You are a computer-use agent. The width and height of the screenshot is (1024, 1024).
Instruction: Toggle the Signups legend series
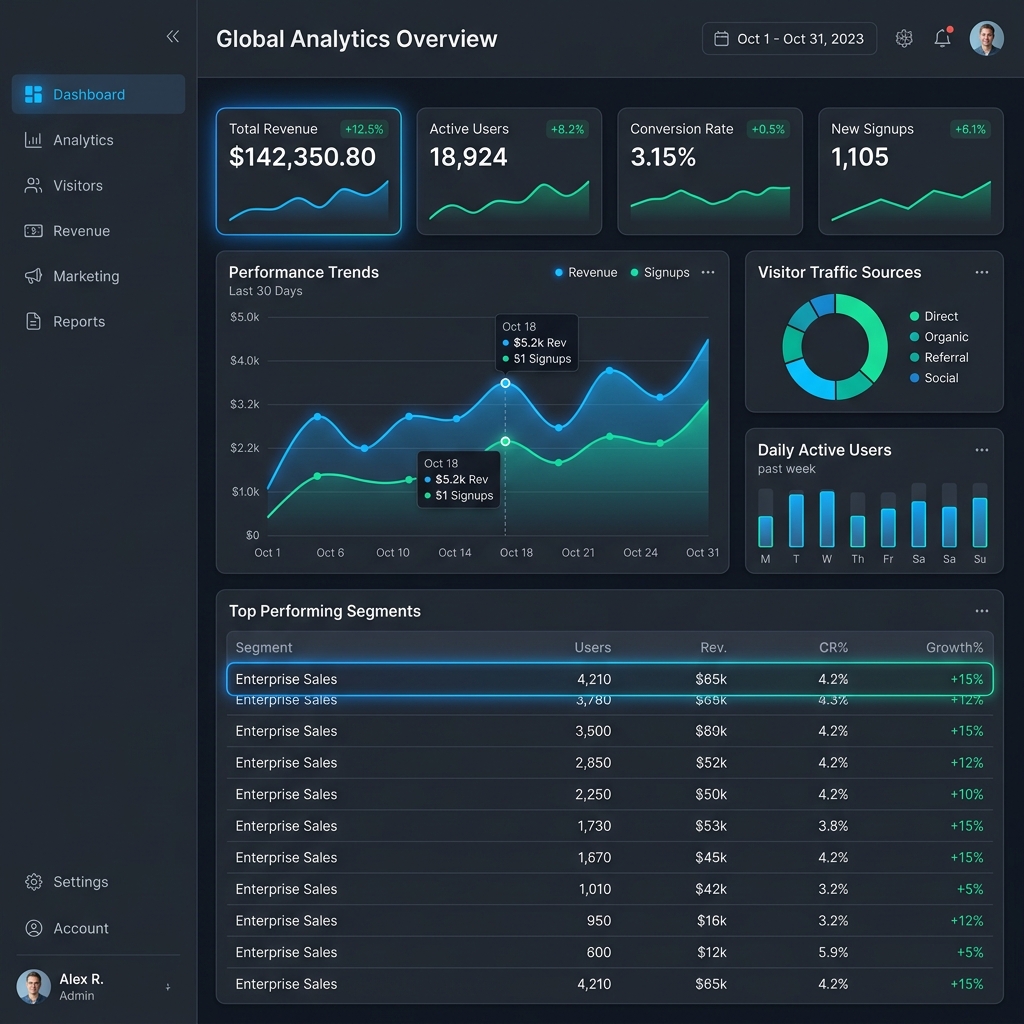click(660, 272)
